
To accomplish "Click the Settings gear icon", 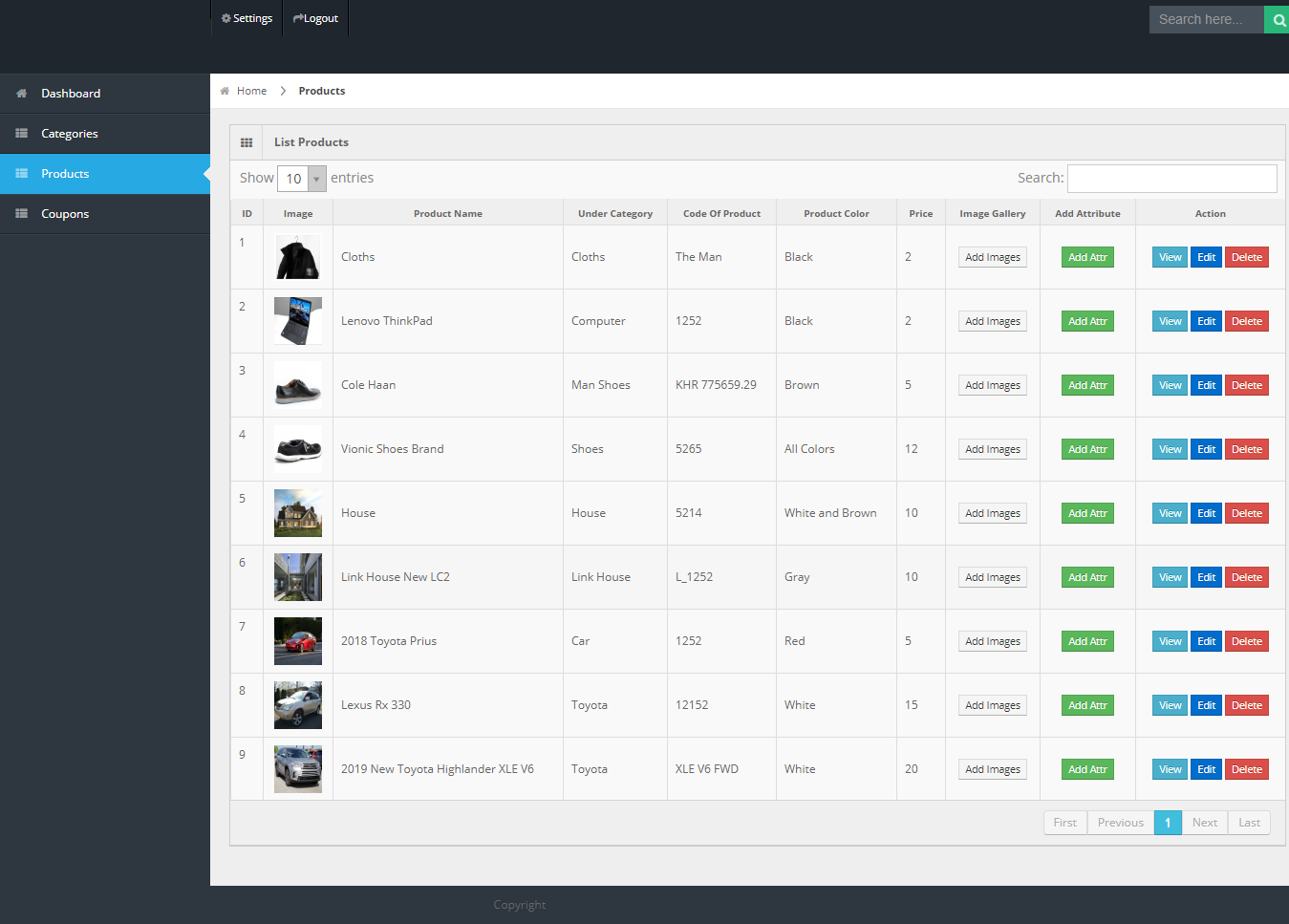I will (x=226, y=18).
